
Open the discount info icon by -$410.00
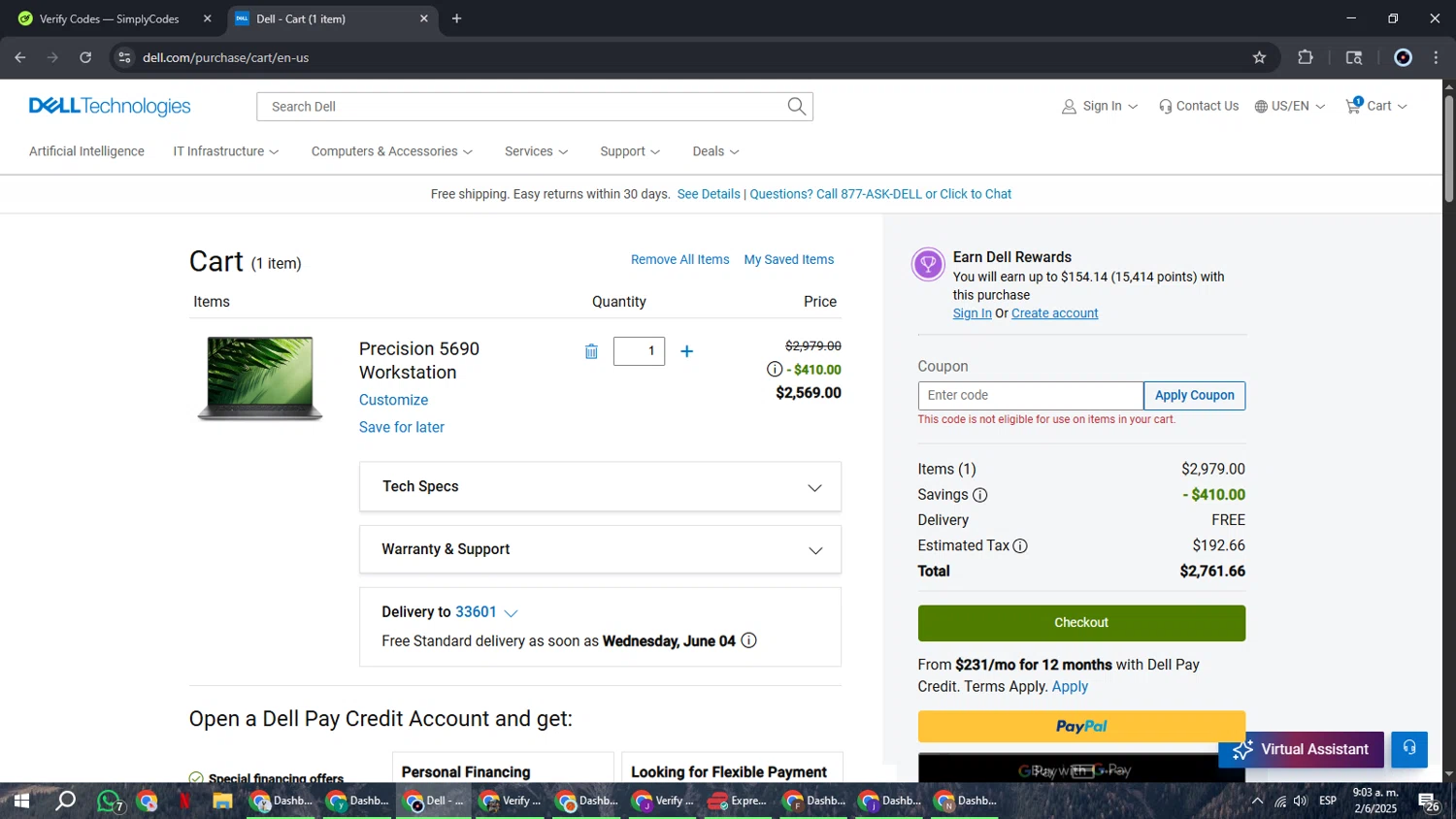775,369
